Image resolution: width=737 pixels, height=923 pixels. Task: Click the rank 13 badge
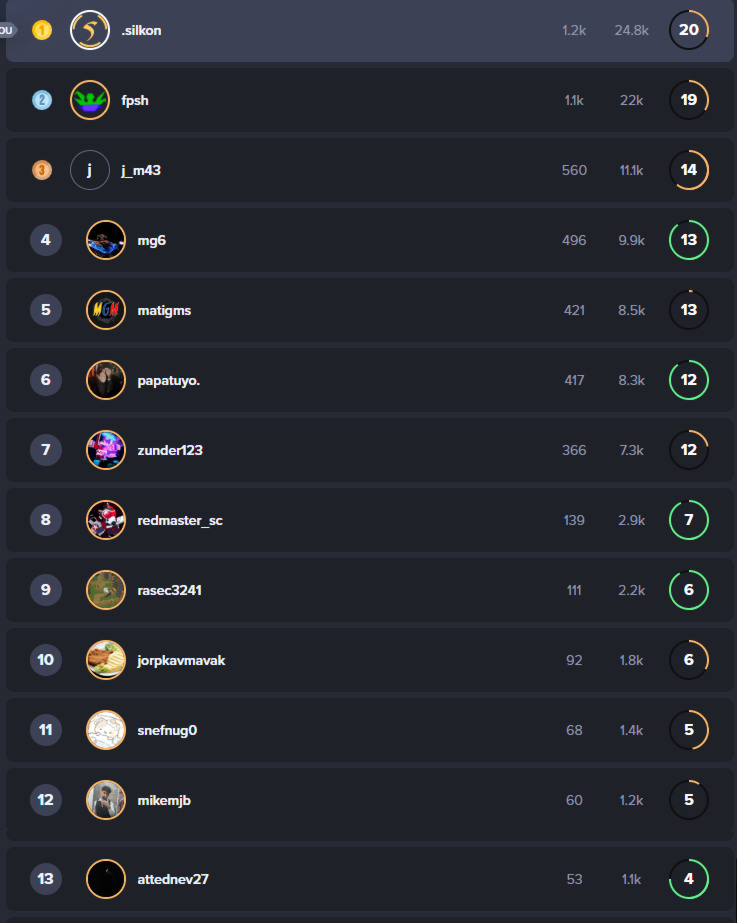point(46,879)
